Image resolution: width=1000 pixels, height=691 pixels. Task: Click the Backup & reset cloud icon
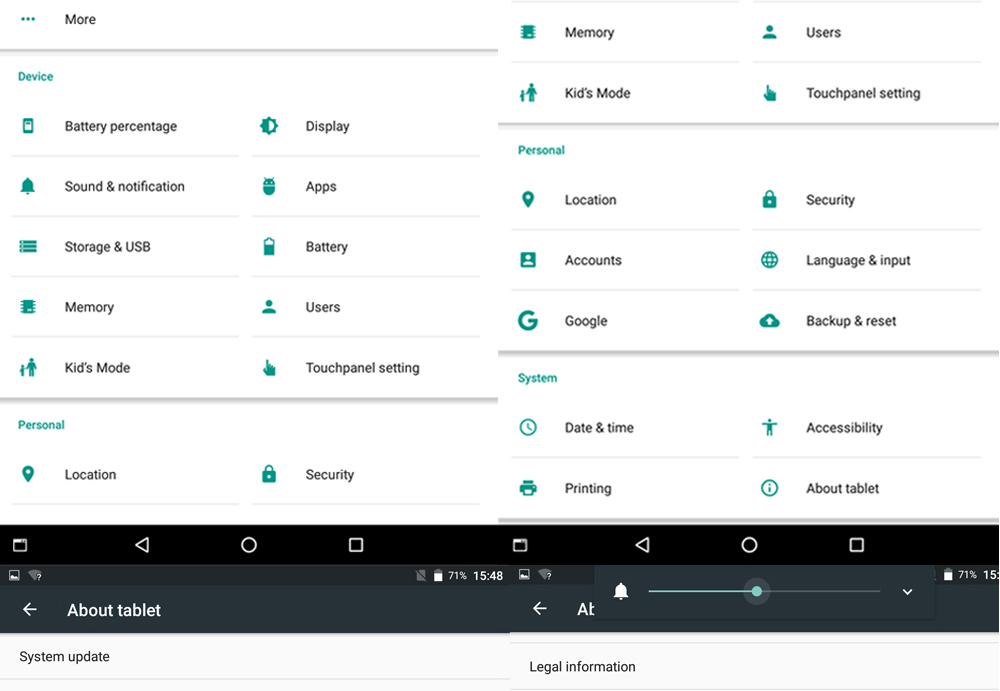[x=769, y=321]
